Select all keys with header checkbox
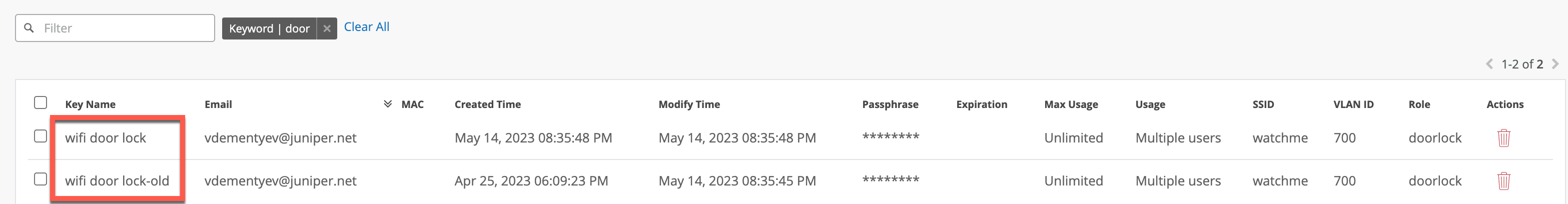Viewport: 1568px width, 204px height. [x=40, y=103]
